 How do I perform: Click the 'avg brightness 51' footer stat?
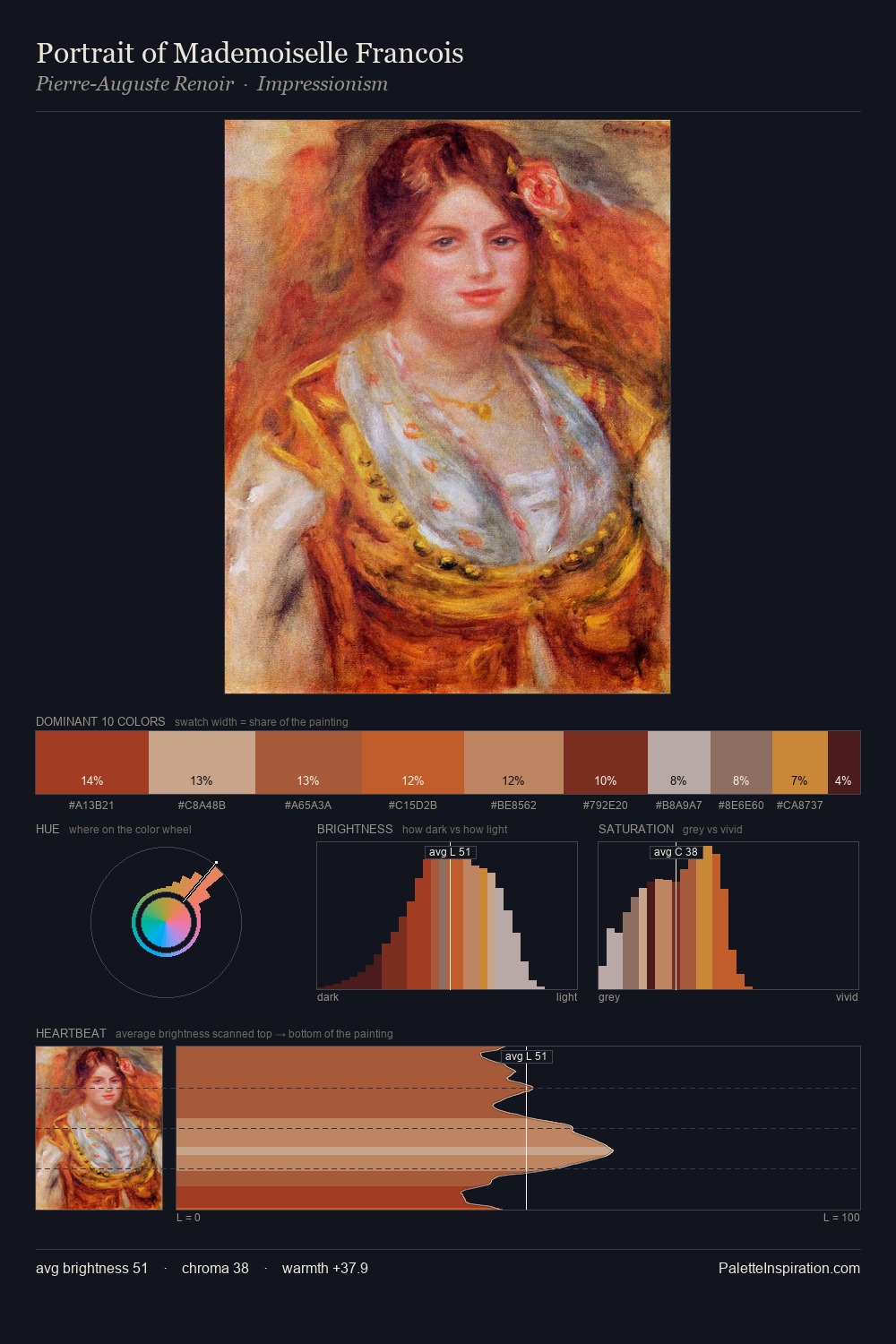coord(92,1269)
